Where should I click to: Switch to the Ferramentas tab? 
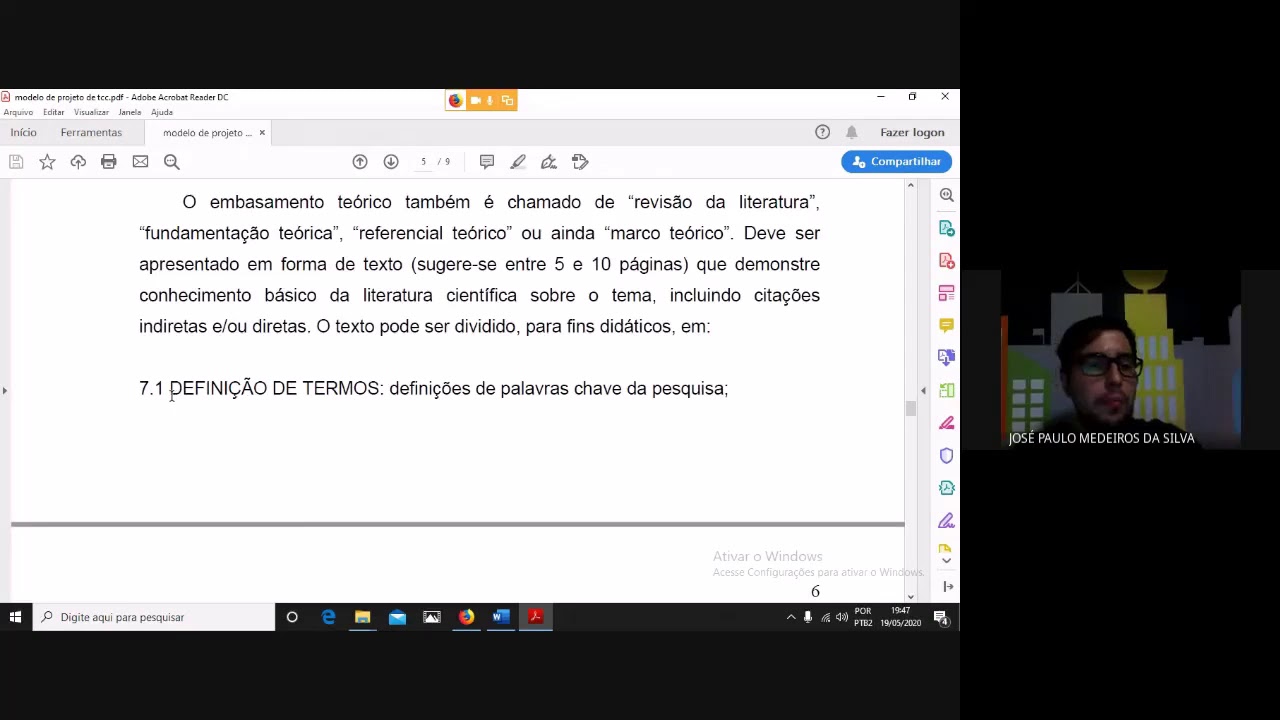[x=91, y=132]
